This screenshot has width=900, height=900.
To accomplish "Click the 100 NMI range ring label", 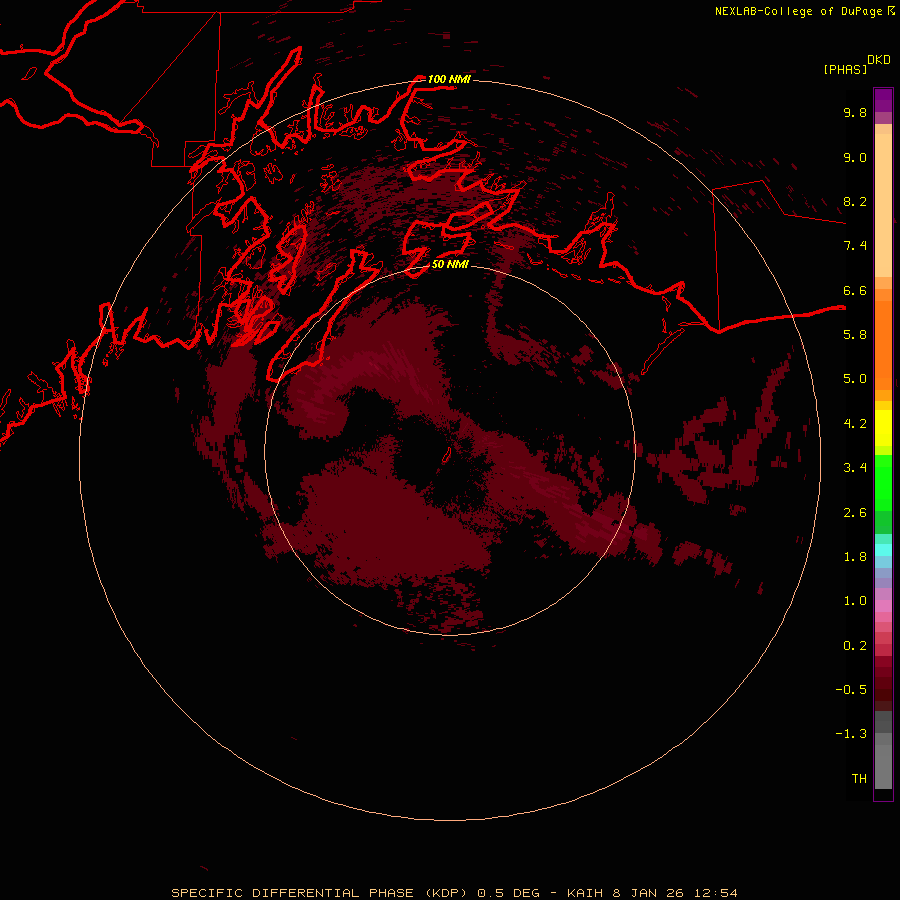I will click(449, 79).
